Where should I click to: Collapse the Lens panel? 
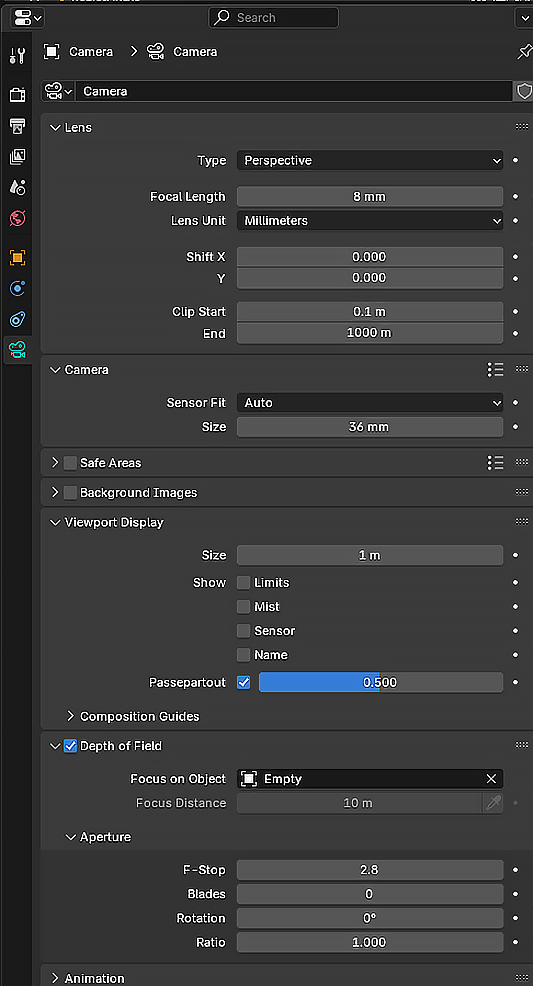(55, 128)
